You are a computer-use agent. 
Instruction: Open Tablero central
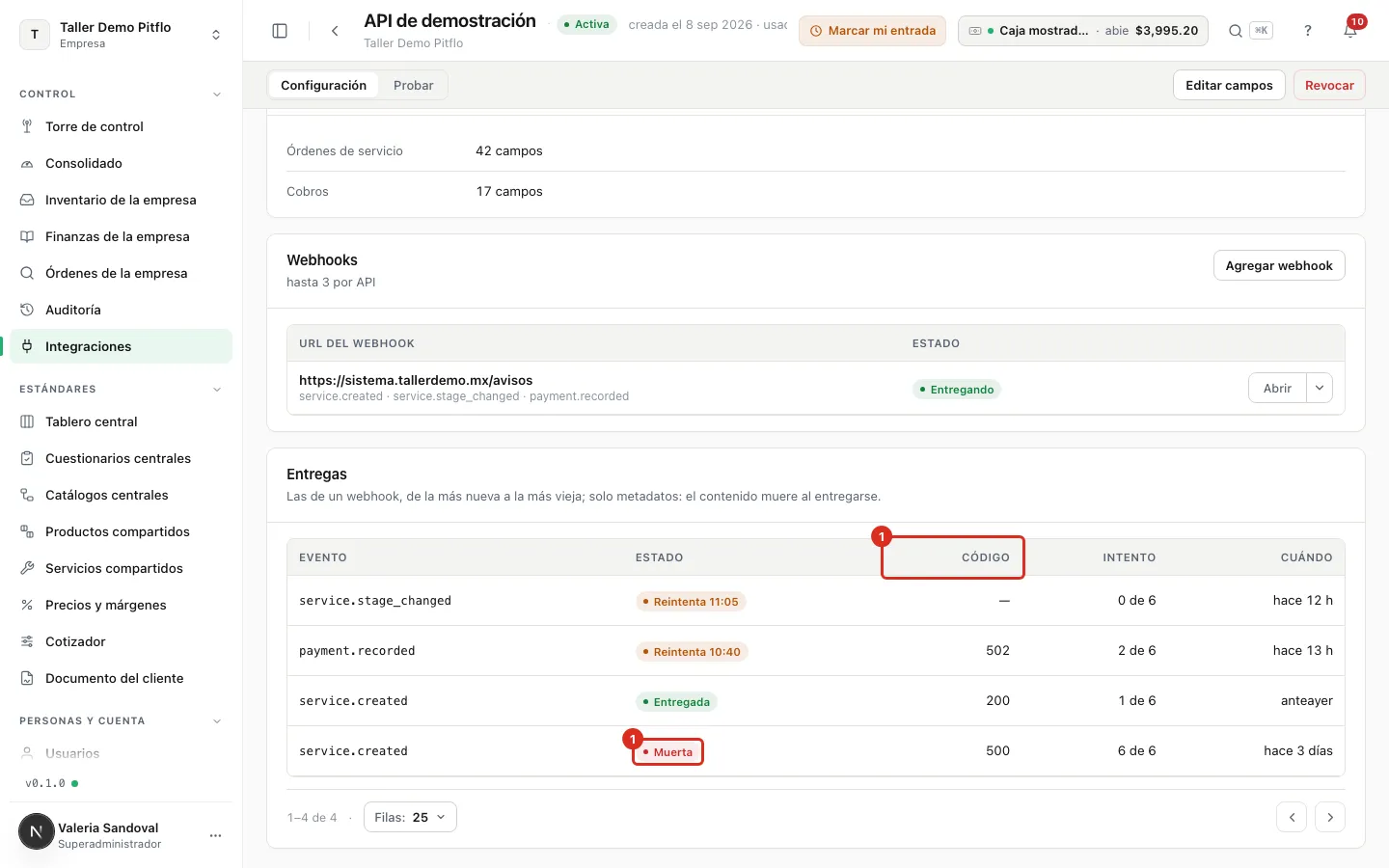pos(121,421)
